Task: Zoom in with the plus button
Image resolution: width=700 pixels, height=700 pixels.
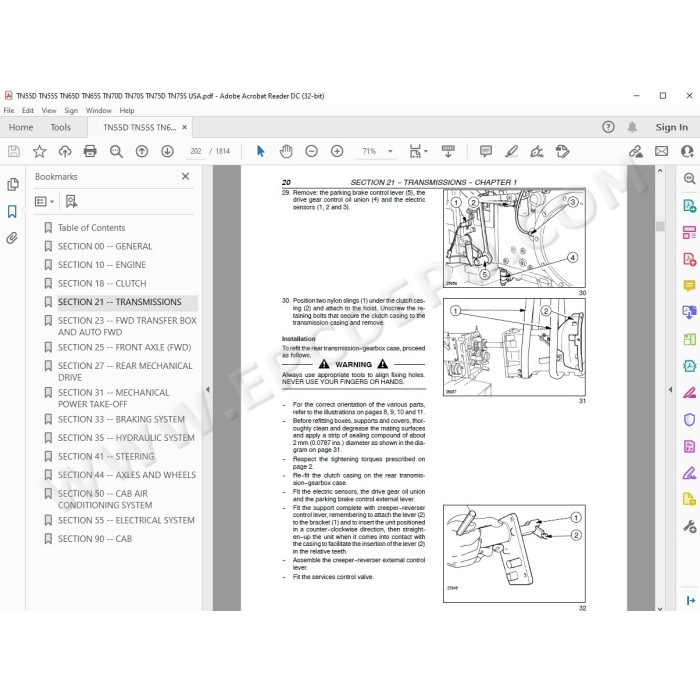Action: click(x=337, y=151)
